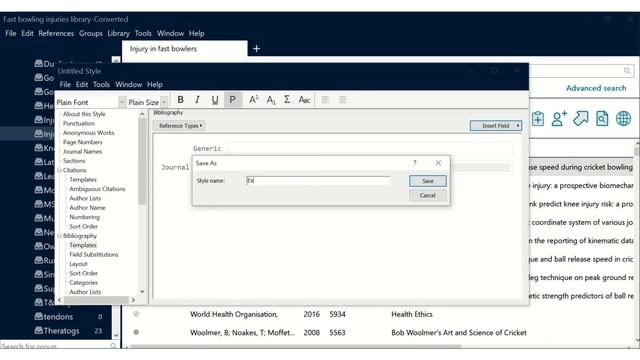Open the Groups menu

tap(91, 33)
